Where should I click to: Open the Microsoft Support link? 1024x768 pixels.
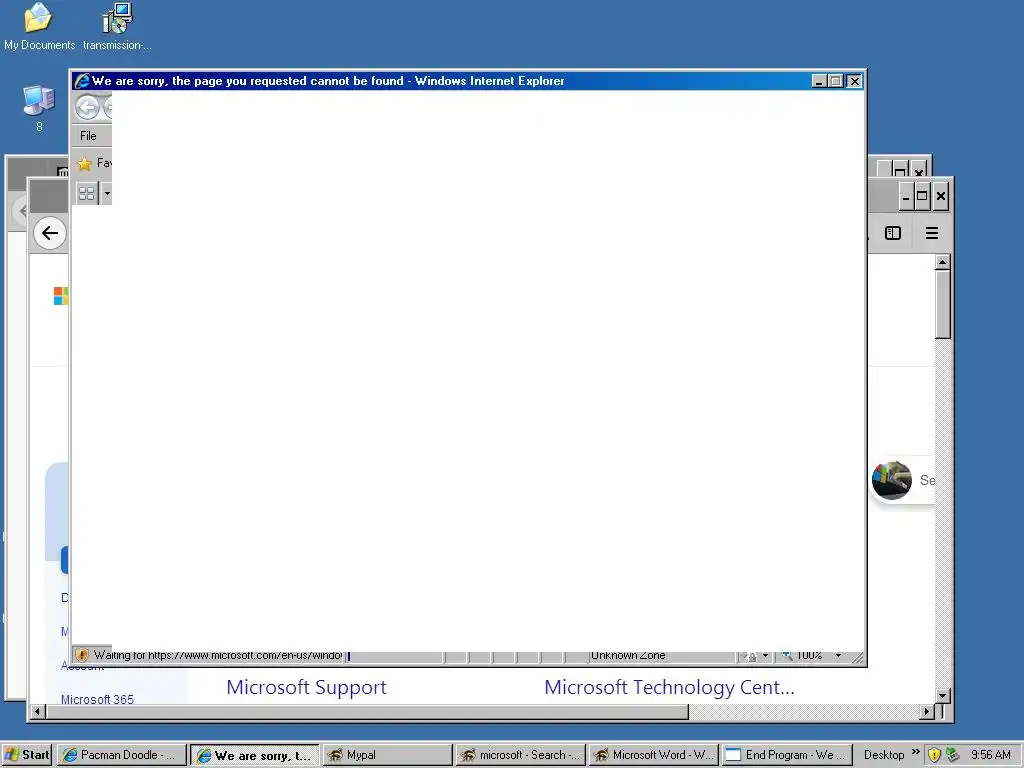pos(306,687)
